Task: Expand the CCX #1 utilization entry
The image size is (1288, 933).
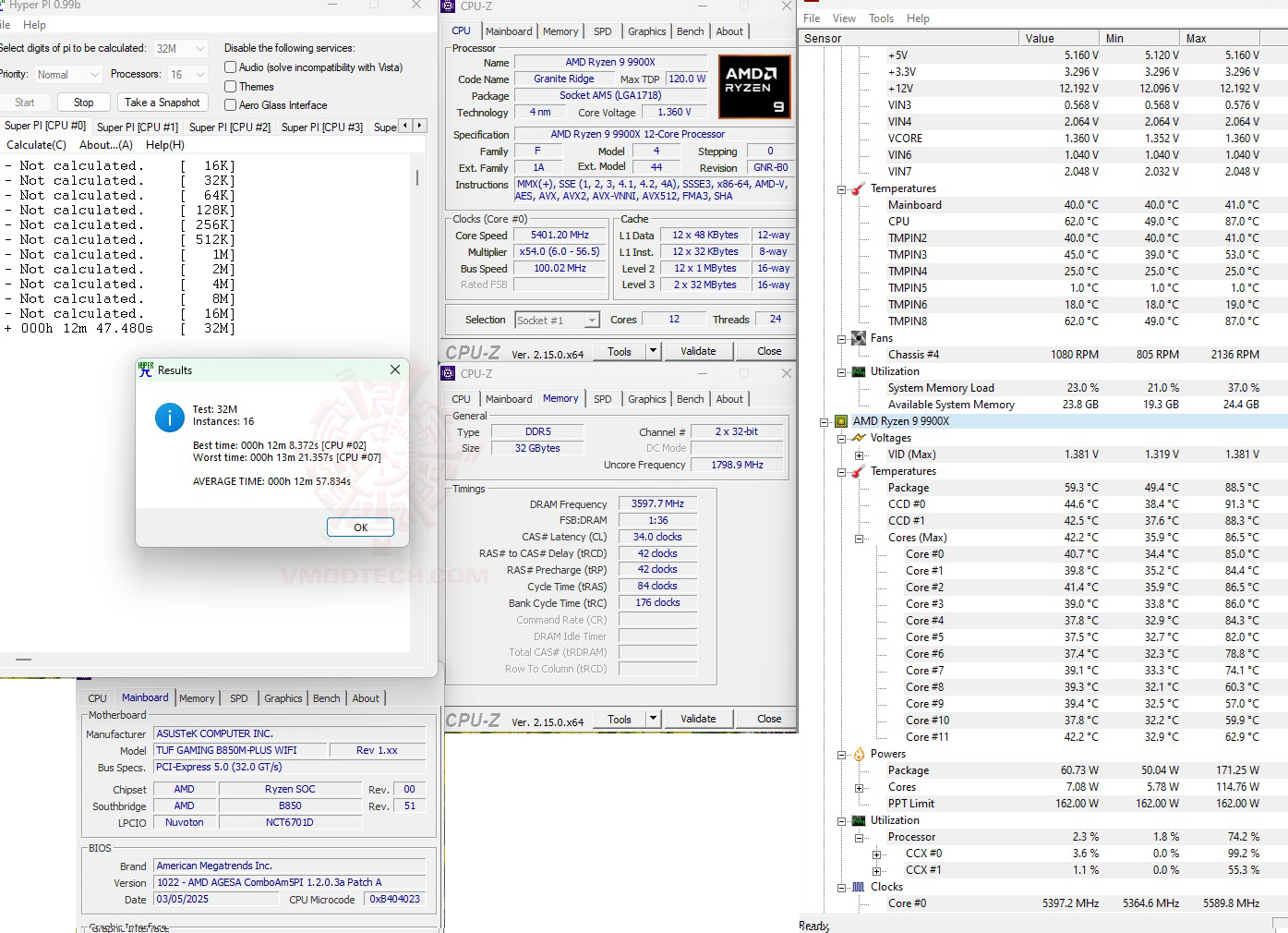Action: (x=876, y=871)
